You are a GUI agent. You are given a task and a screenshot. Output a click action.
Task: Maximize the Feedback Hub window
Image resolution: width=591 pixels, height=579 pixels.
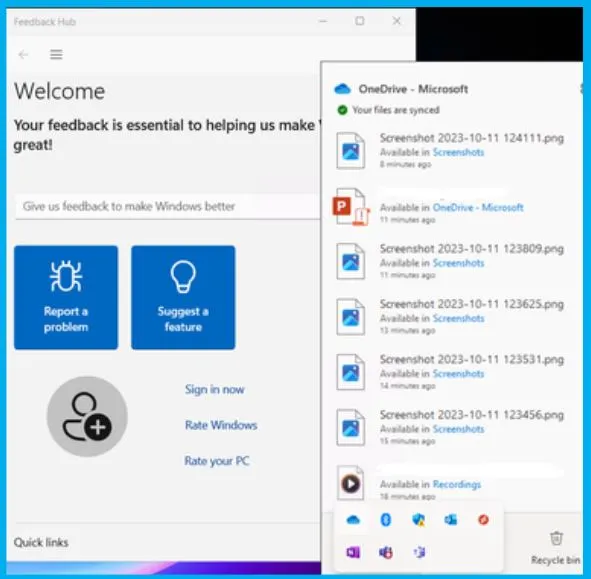point(360,21)
